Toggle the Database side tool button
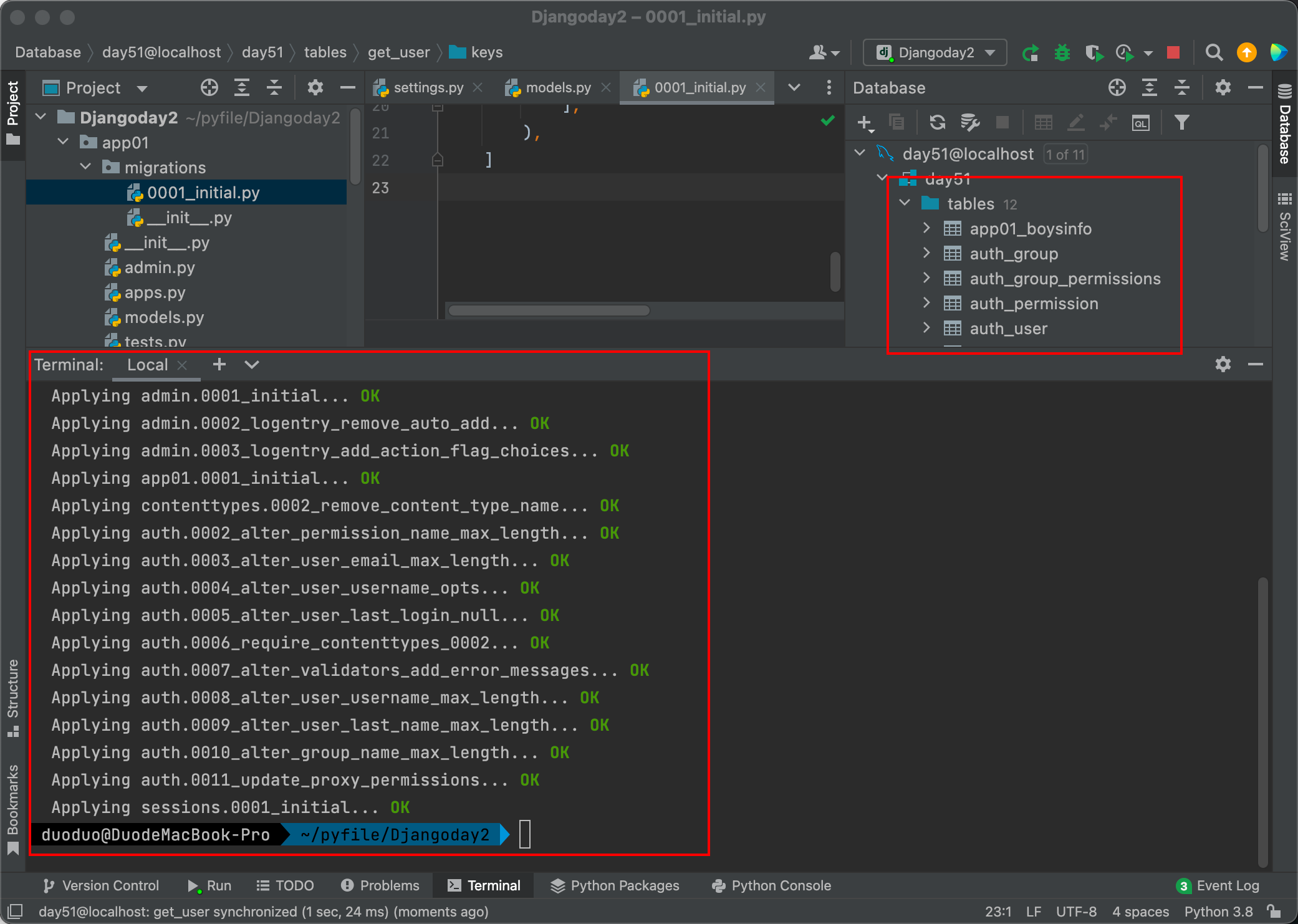This screenshot has height=924, width=1298. click(x=1284, y=123)
